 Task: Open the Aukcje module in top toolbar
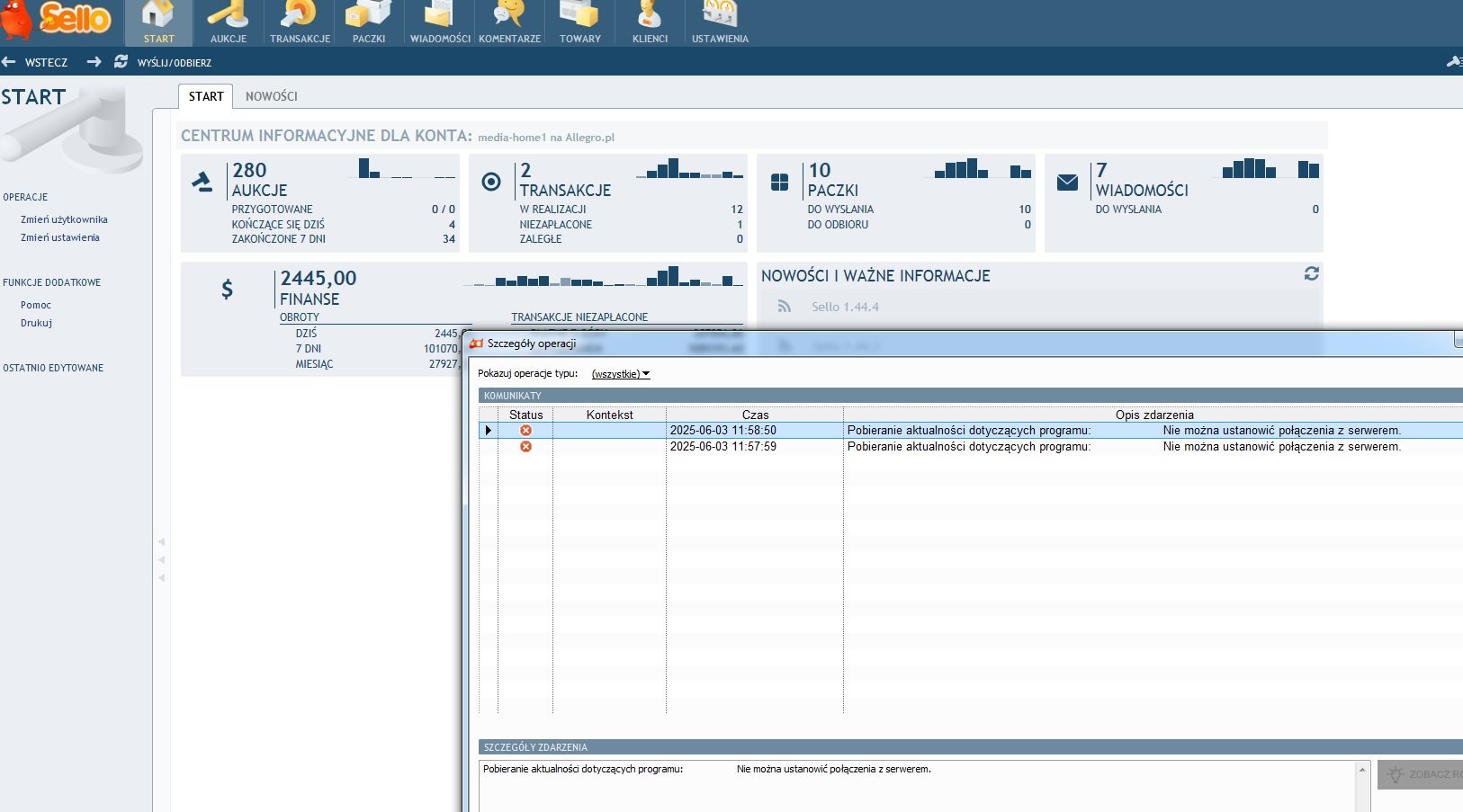(x=229, y=22)
